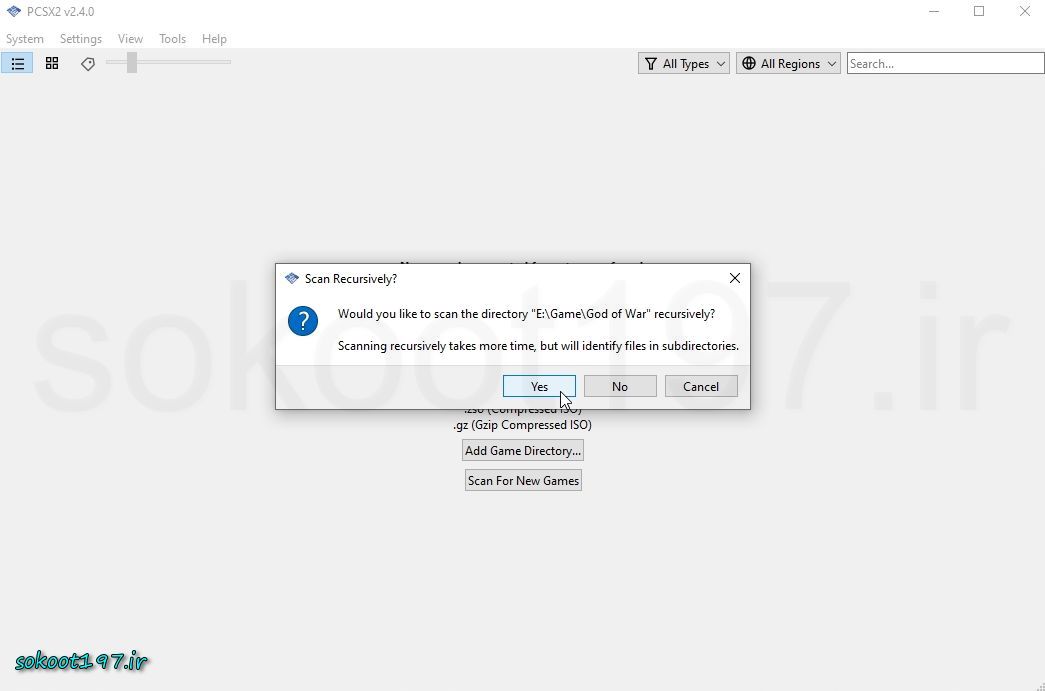Toggle show titles tag icon
This screenshot has height=691, width=1045.
click(88, 63)
